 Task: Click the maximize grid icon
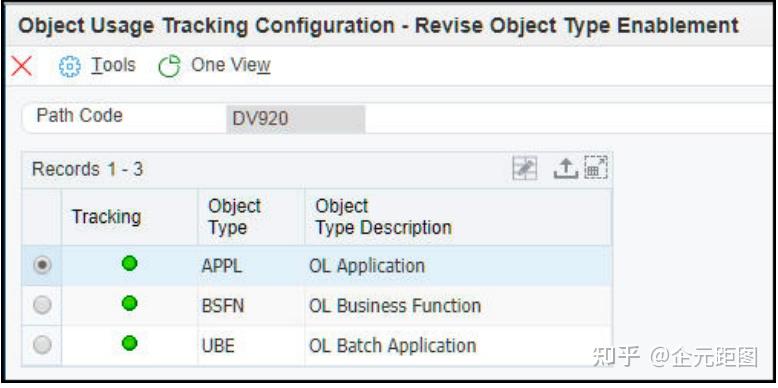click(596, 168)
